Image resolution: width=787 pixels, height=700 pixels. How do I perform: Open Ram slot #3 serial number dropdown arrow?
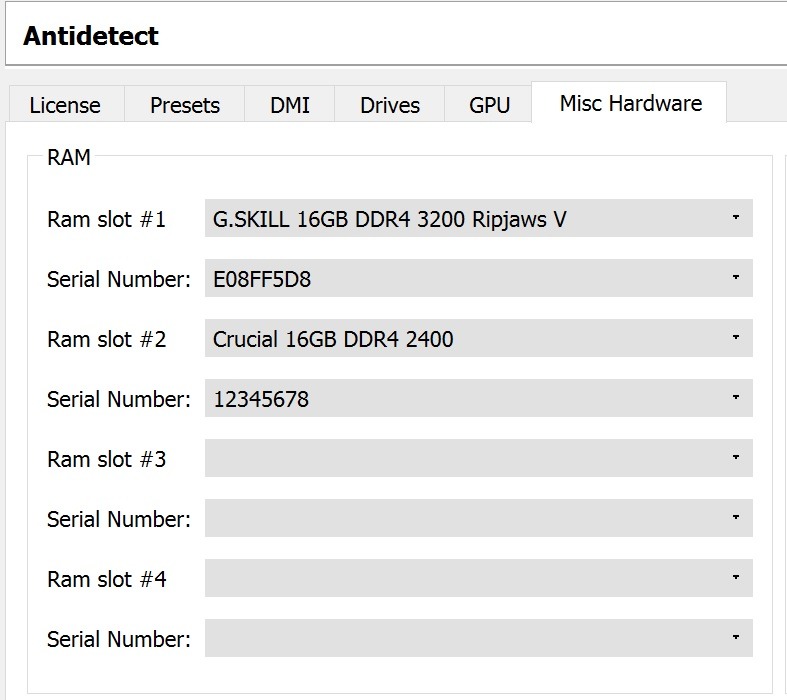735,518
